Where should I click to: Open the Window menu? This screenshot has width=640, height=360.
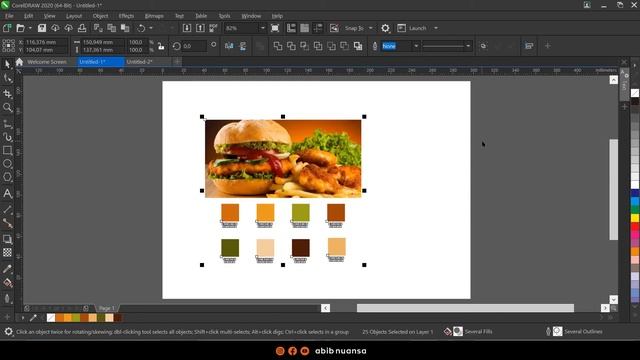pos(251,16)
